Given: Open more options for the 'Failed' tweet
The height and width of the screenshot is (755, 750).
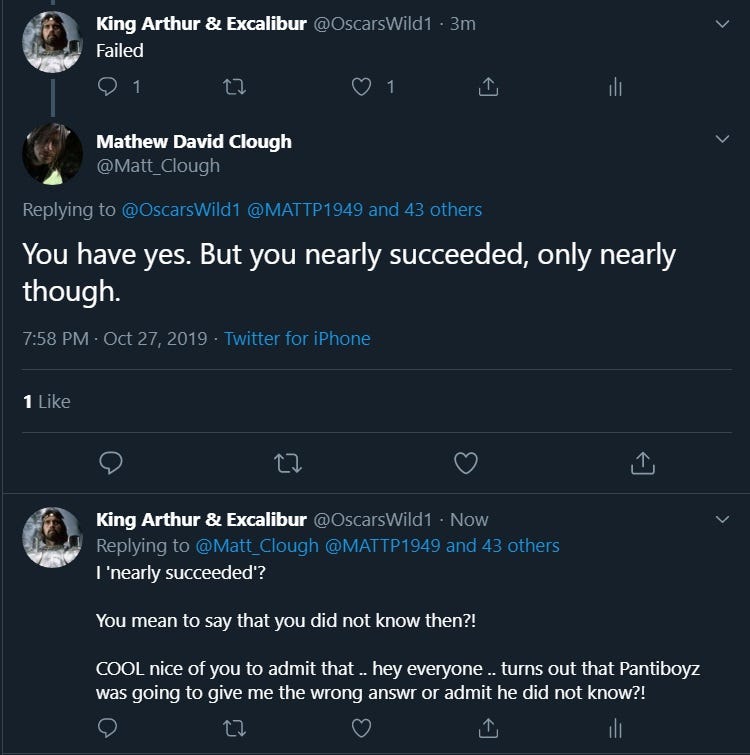Looking at the screenshot, I should 722,24.
